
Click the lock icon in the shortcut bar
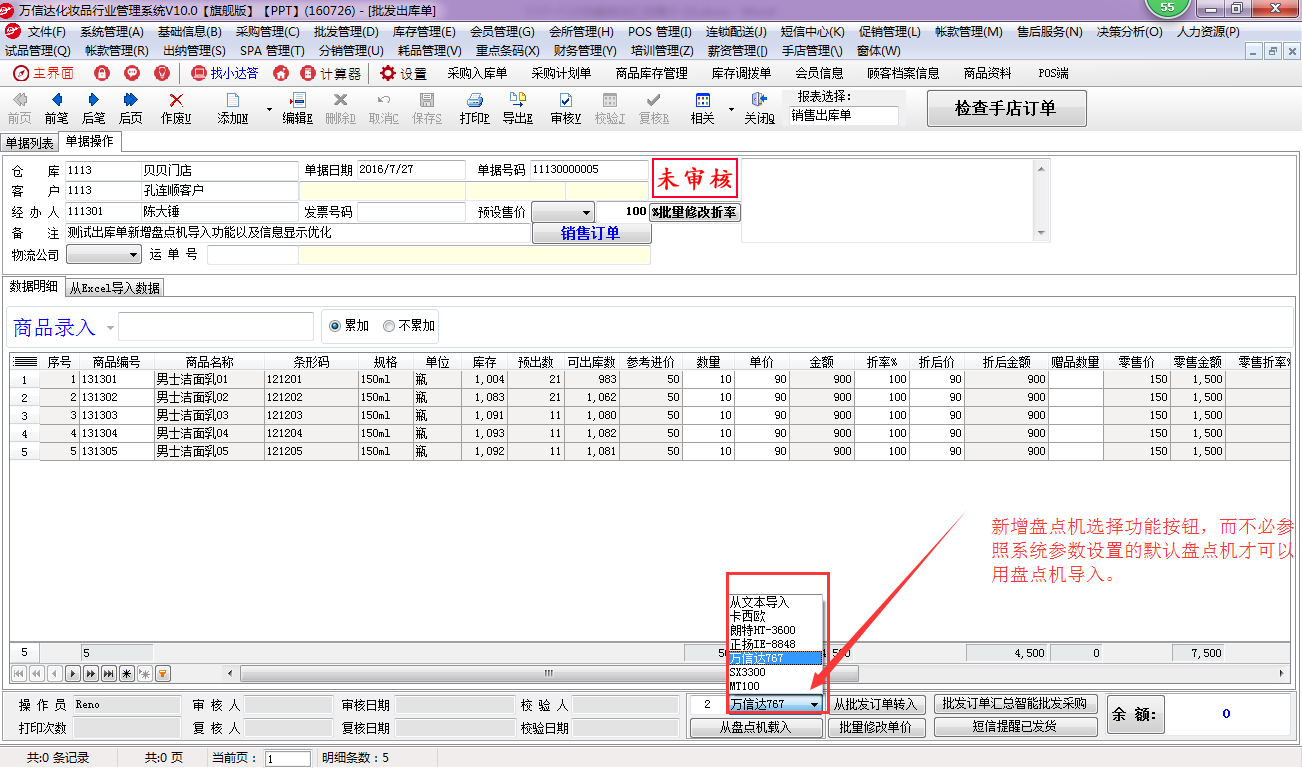(102, 73)
